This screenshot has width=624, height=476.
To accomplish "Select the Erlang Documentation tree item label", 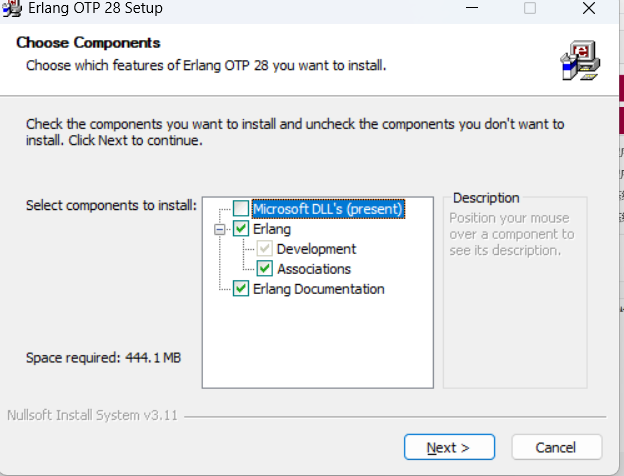I will tap(319, 289).
